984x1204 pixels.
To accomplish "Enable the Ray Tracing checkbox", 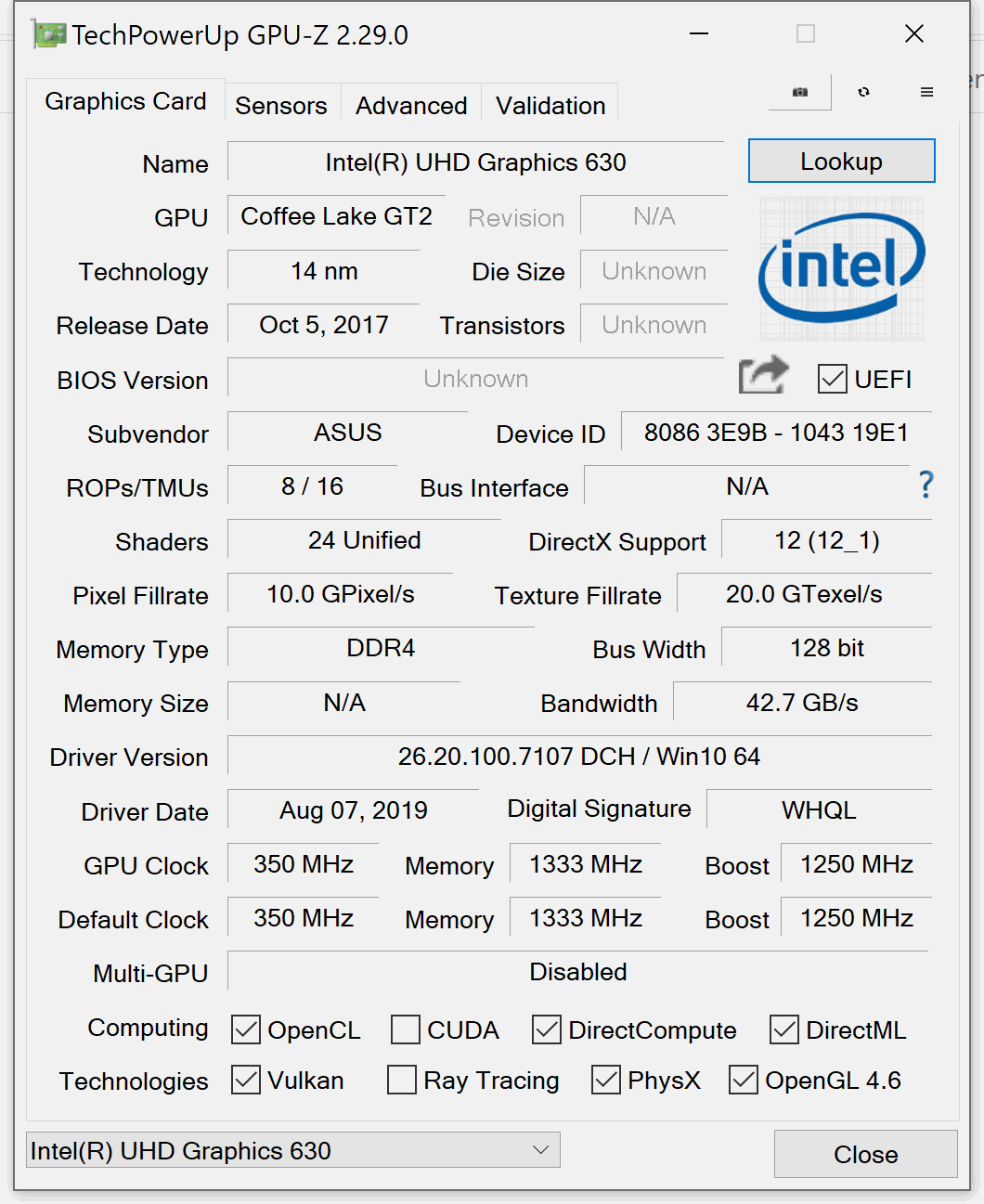I will [x=402, y=1080].
